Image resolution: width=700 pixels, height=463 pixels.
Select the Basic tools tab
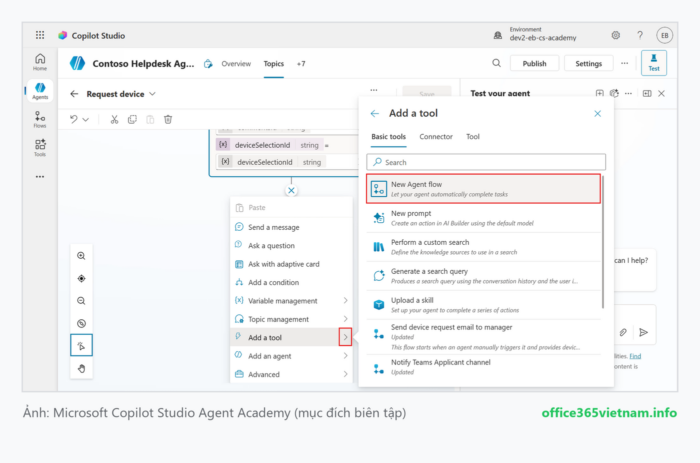tap(388, 137)
